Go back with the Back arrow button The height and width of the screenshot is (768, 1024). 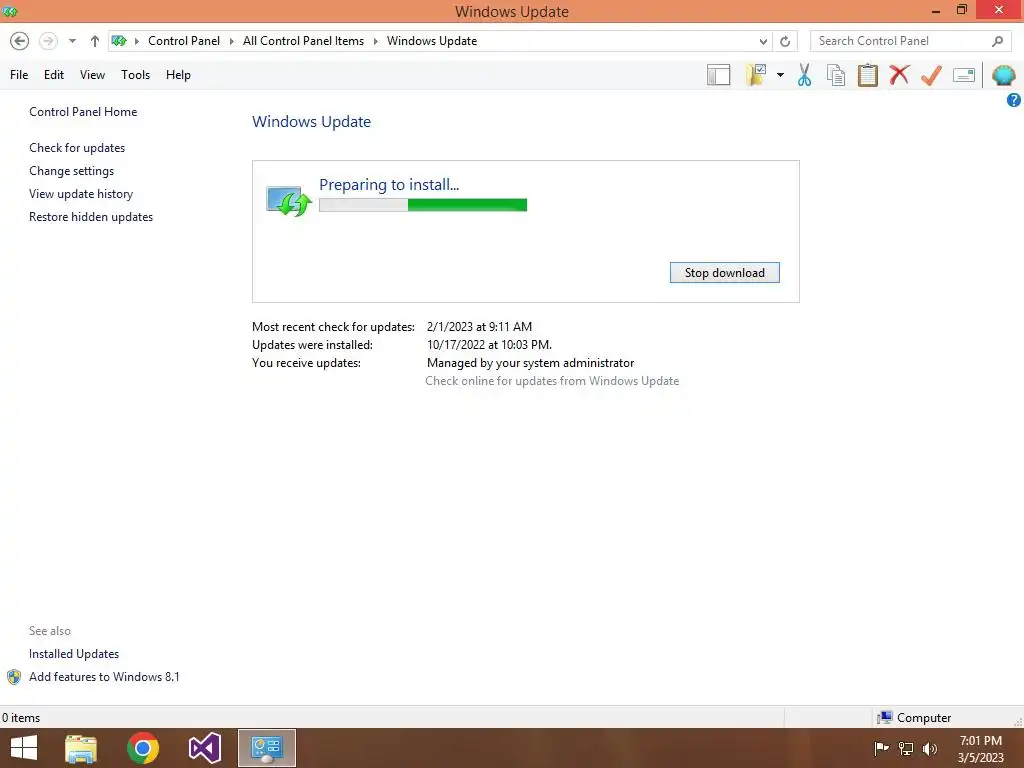[20, 41]
